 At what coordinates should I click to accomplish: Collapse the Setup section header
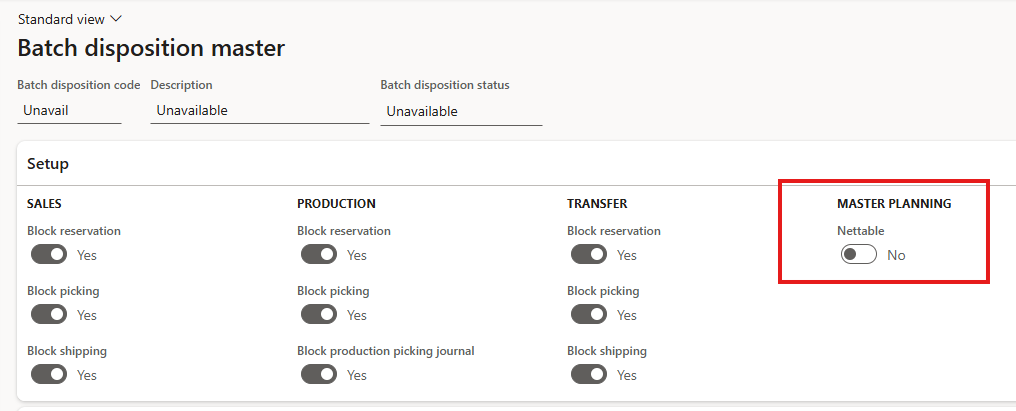coord(48,164)
